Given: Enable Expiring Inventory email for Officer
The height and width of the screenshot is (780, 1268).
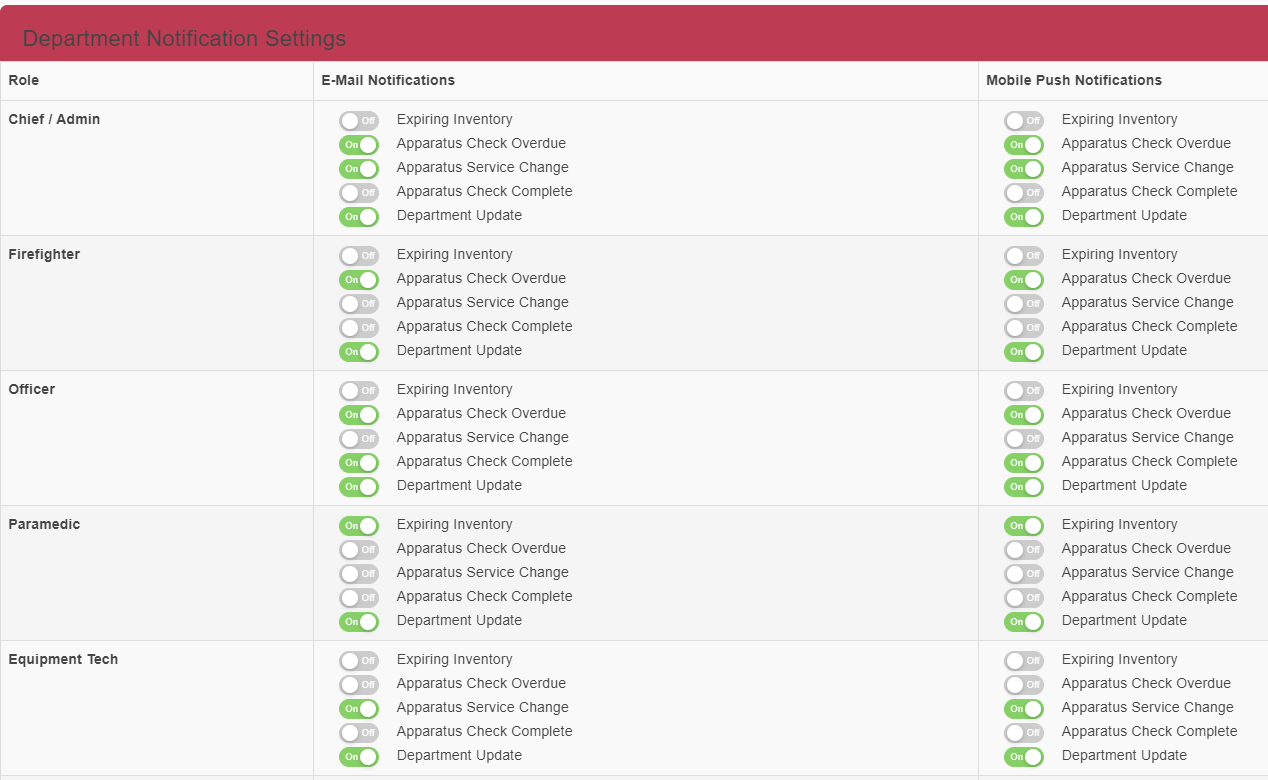Looking at the screenshot, I should coord(358,390).
